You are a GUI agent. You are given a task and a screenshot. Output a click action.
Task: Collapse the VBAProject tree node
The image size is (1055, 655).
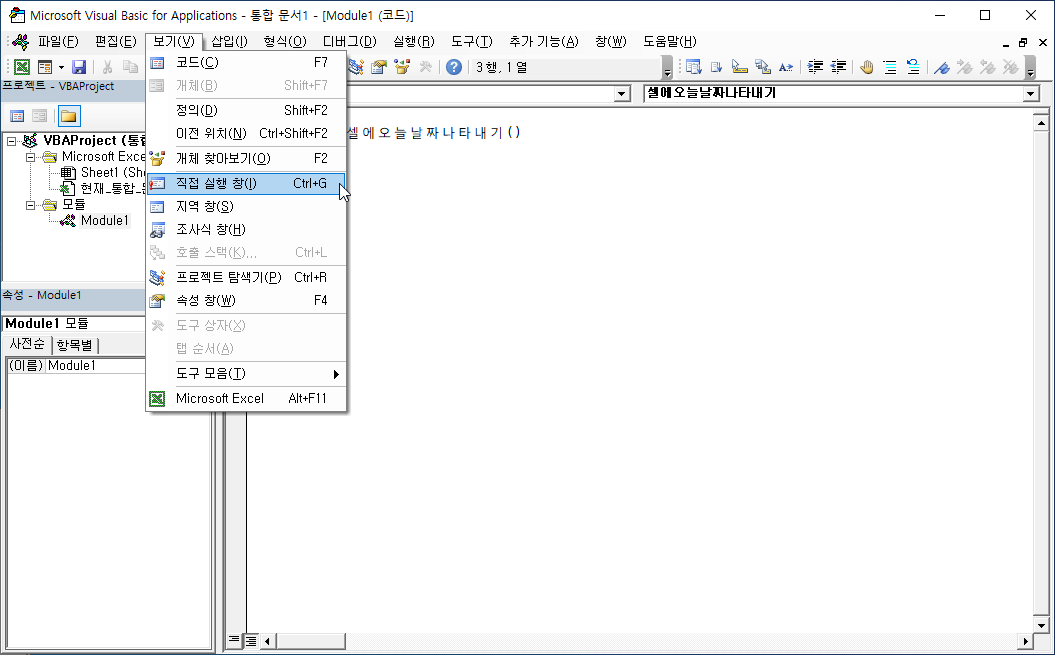pos(11,141)
